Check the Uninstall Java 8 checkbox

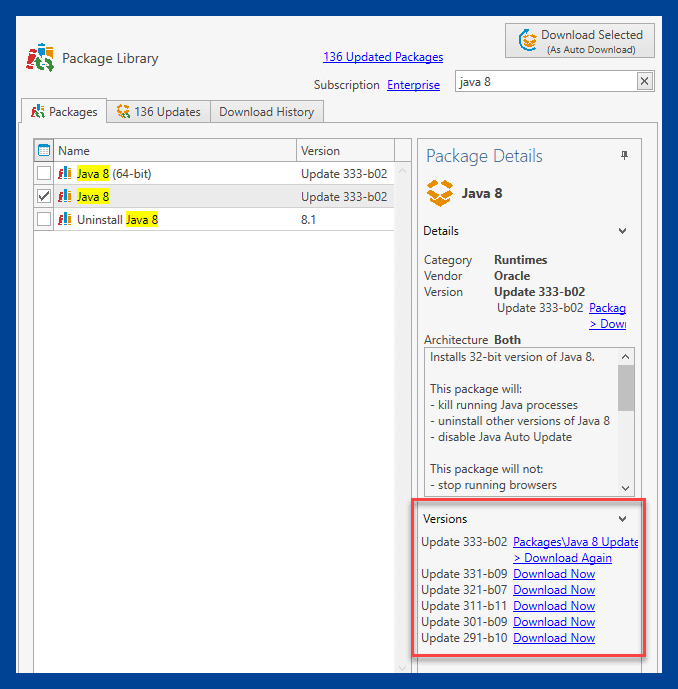click(44, 219)
